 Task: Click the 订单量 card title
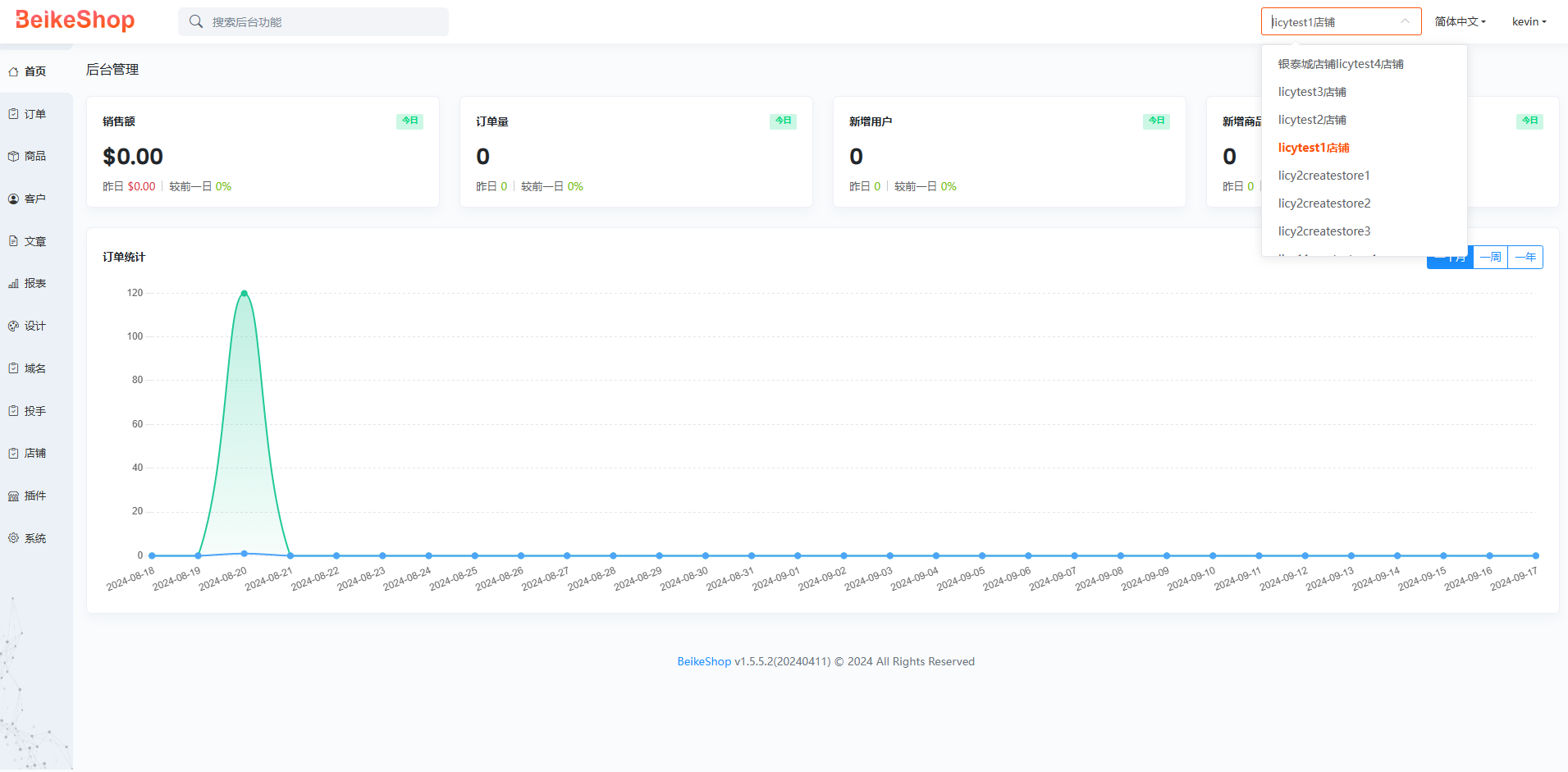click(492, 121)
